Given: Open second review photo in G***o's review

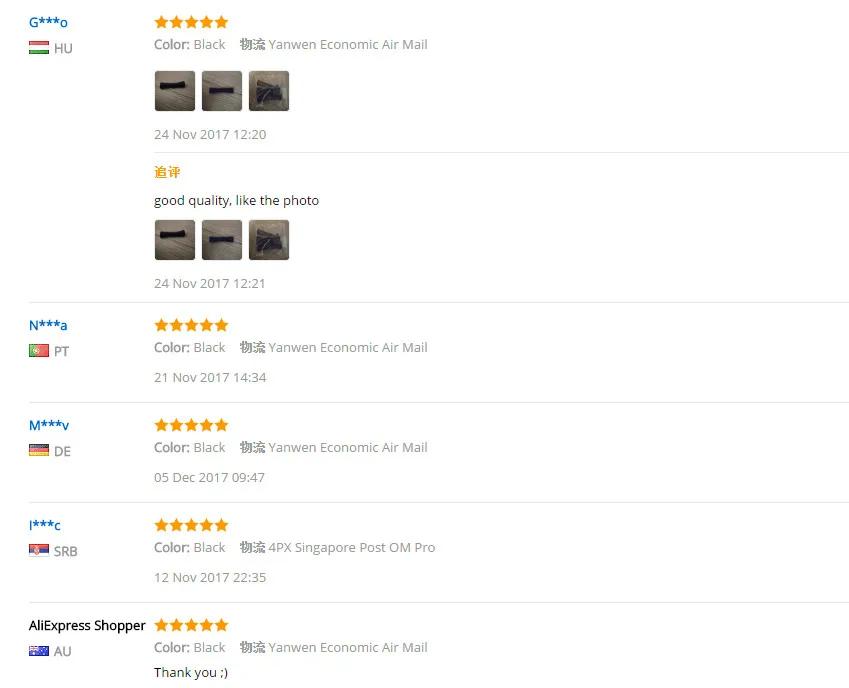Looking at the screenshot, I should (x=222, y=91).
